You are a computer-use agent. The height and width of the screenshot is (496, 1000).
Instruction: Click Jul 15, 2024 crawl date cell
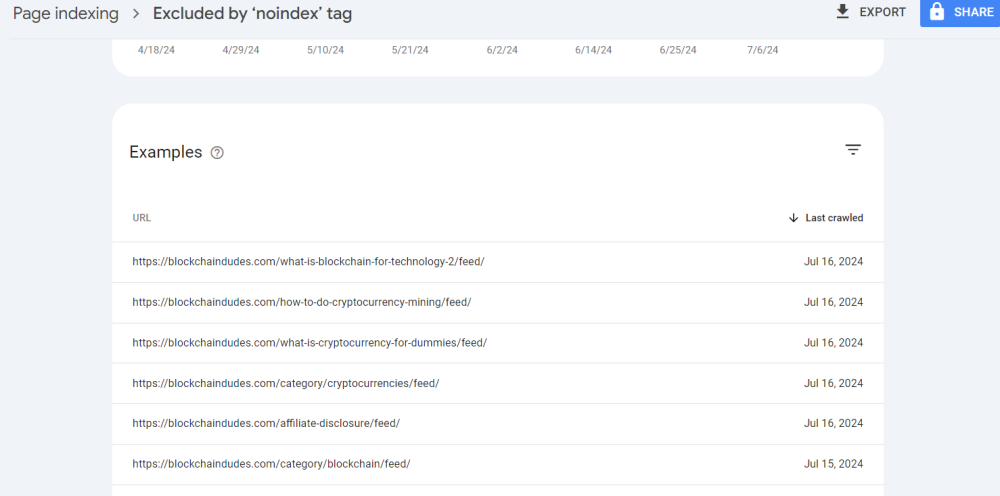pyautogui.click(x=833, y=464)
